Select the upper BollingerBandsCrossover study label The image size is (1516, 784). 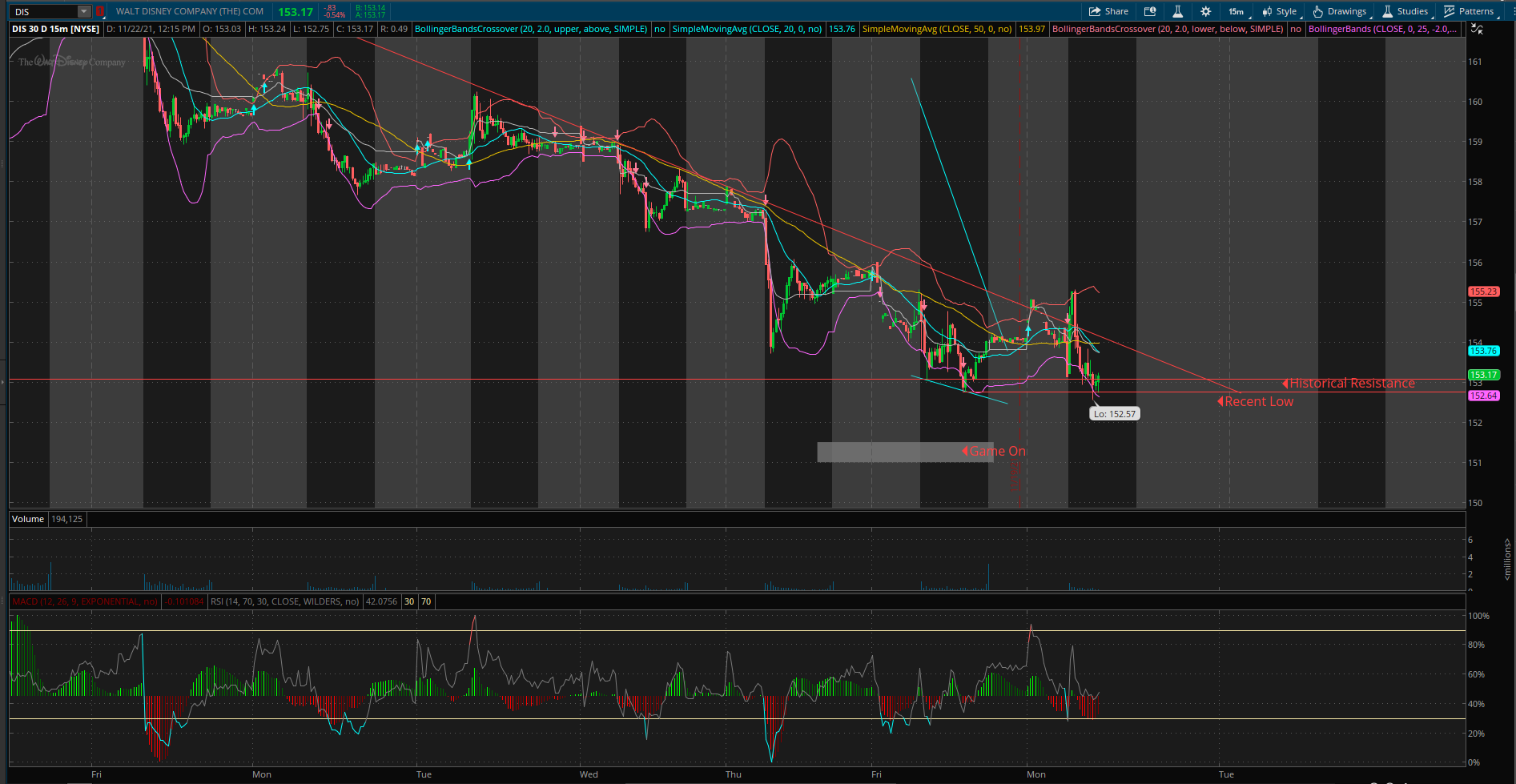(531, 29)
